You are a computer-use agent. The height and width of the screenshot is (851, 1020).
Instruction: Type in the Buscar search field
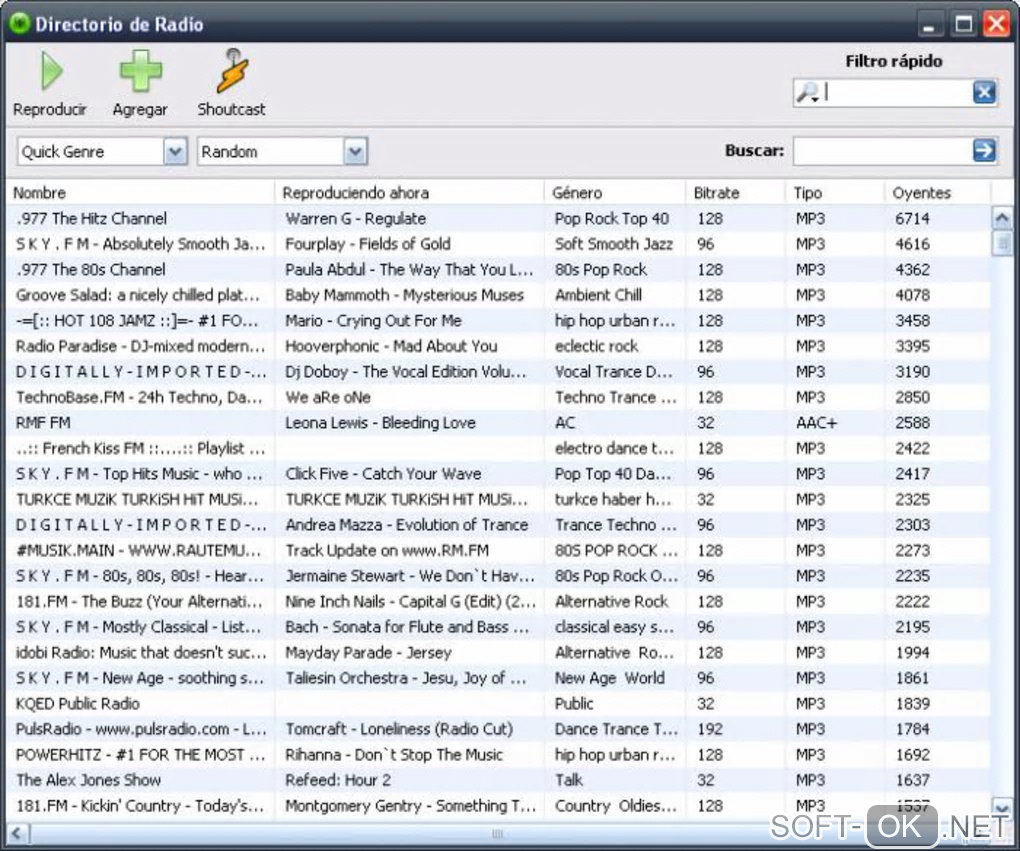pyautogui.click(x=880, y=151)
